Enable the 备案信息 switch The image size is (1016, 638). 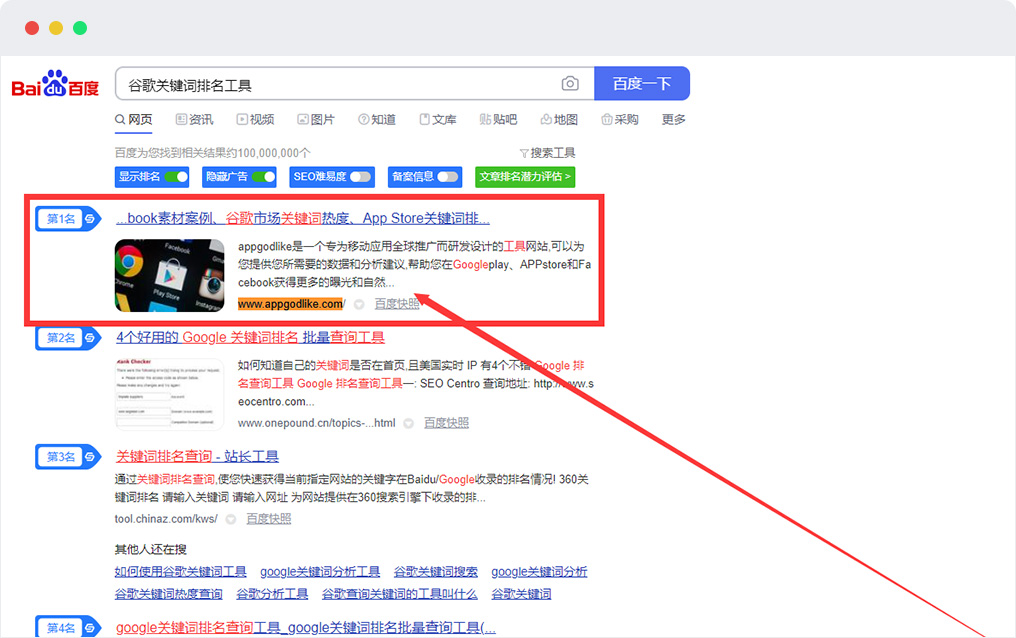(448, 176)
